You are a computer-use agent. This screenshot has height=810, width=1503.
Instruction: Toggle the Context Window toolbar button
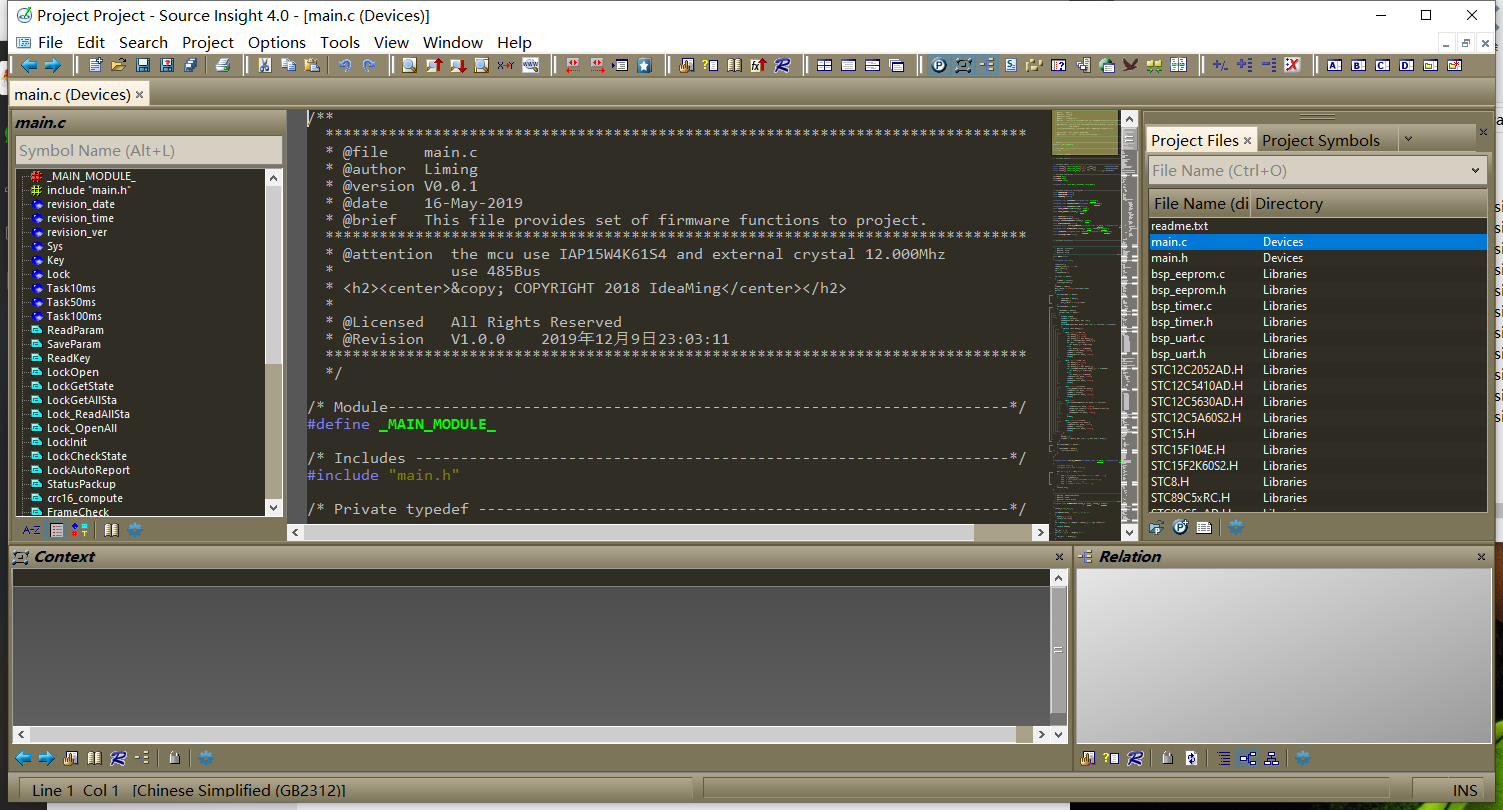tap(963, 66)
